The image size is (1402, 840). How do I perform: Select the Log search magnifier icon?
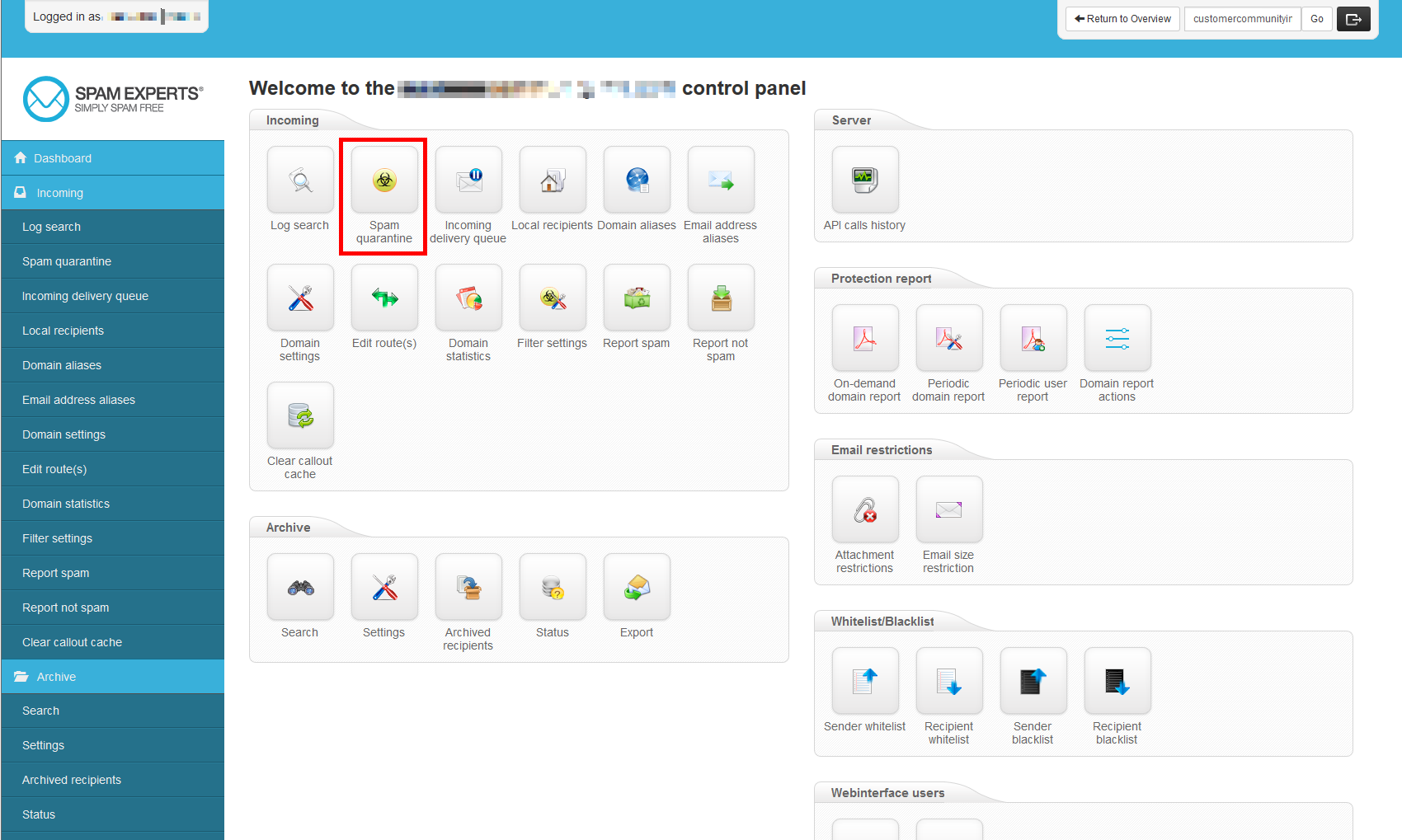(x=299, y=180)
